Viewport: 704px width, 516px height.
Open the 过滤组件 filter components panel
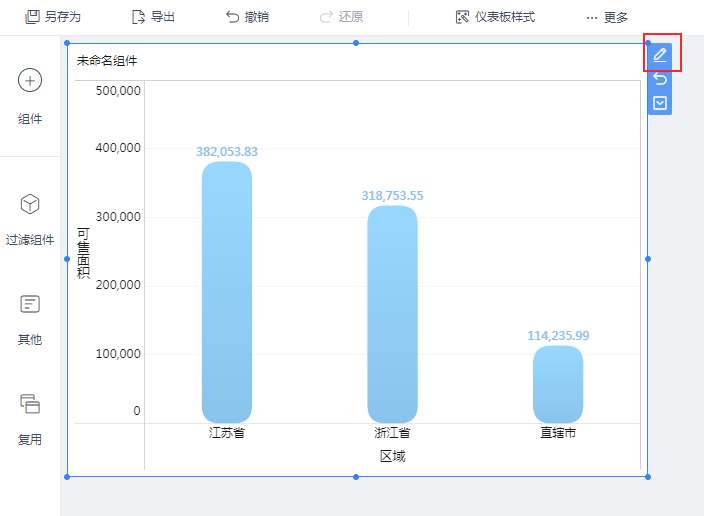click(30, 220)
